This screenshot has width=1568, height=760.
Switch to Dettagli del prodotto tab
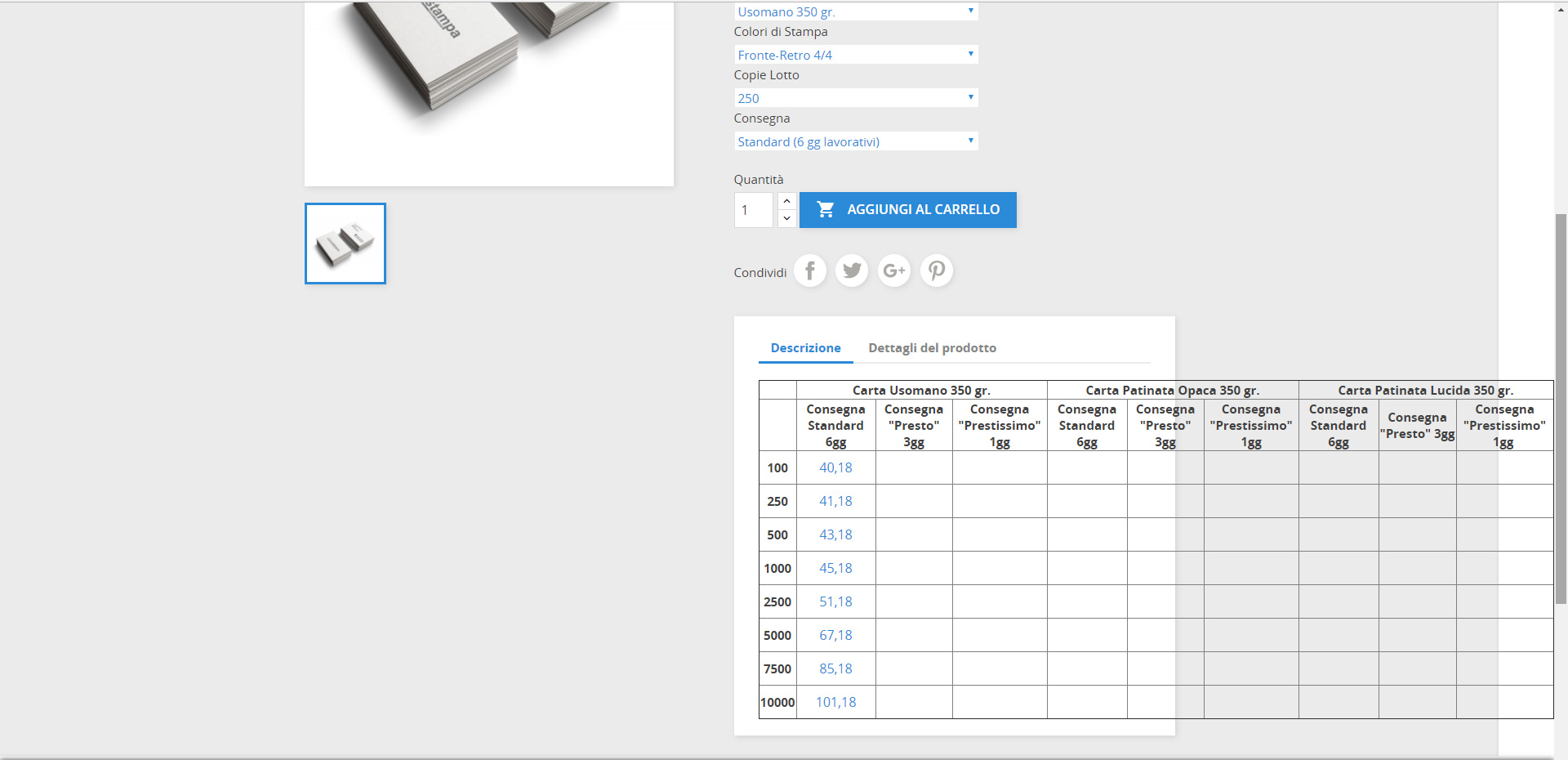coord(933,348)
